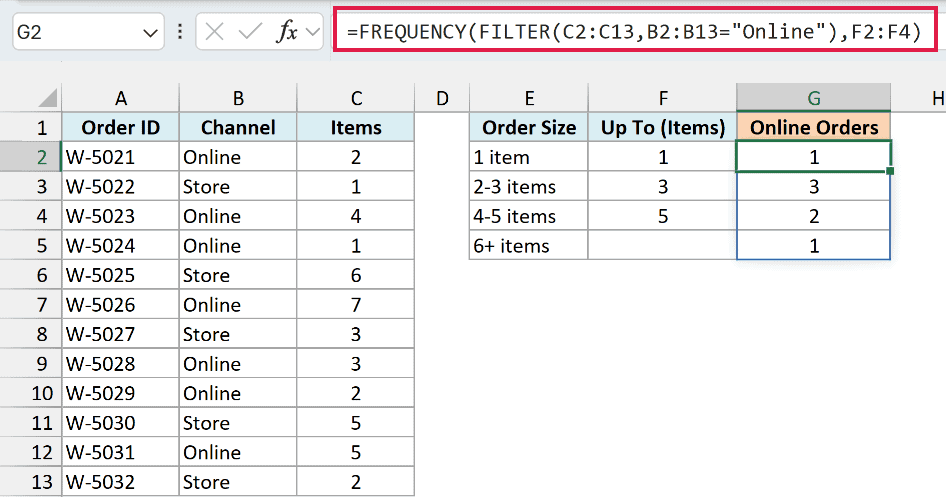Open the Name Box dropdown arrow

point(150,33)
